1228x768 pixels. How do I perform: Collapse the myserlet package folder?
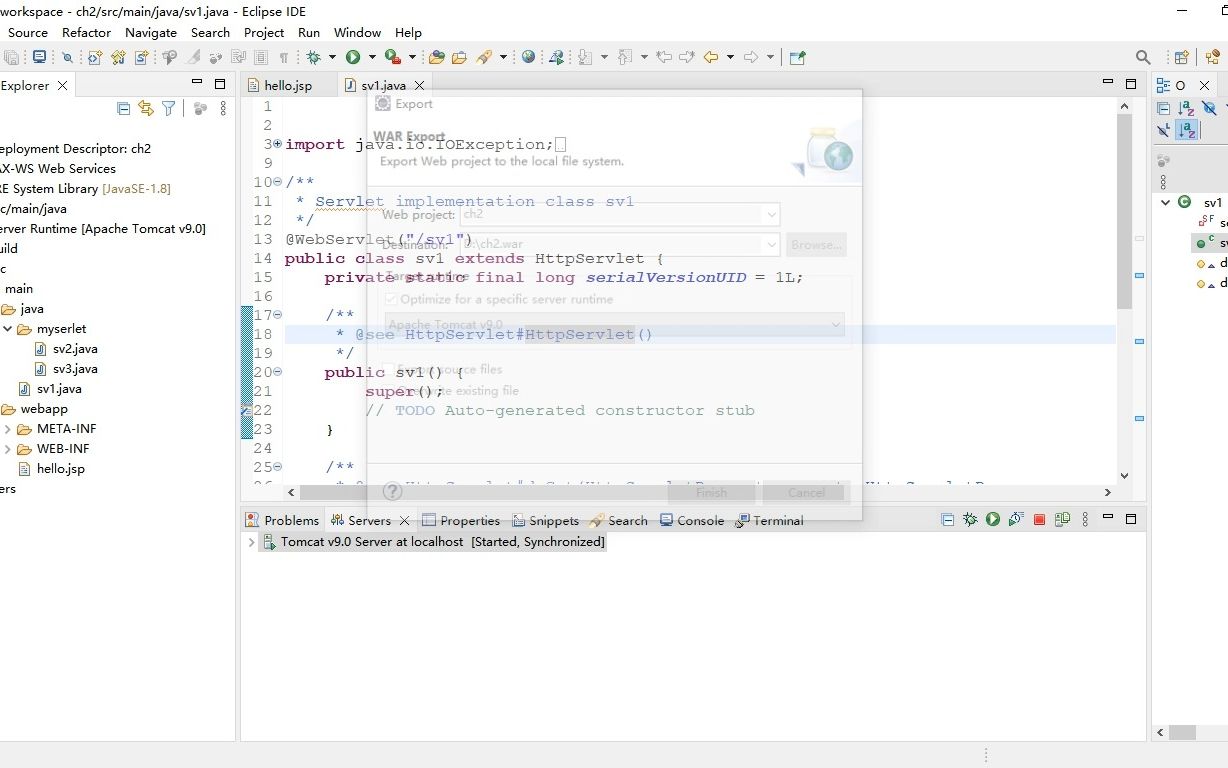pyautogui.click(x=7, y=329)
